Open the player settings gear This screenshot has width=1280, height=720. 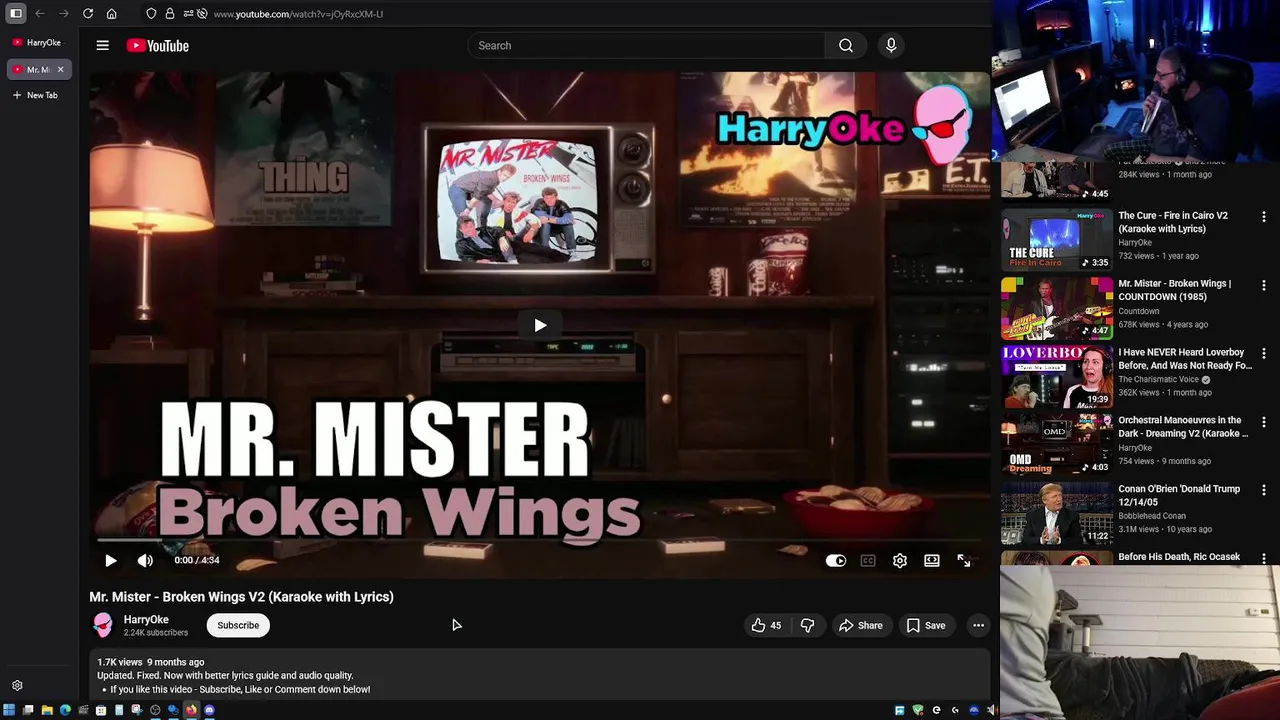(x=900, y=561)
